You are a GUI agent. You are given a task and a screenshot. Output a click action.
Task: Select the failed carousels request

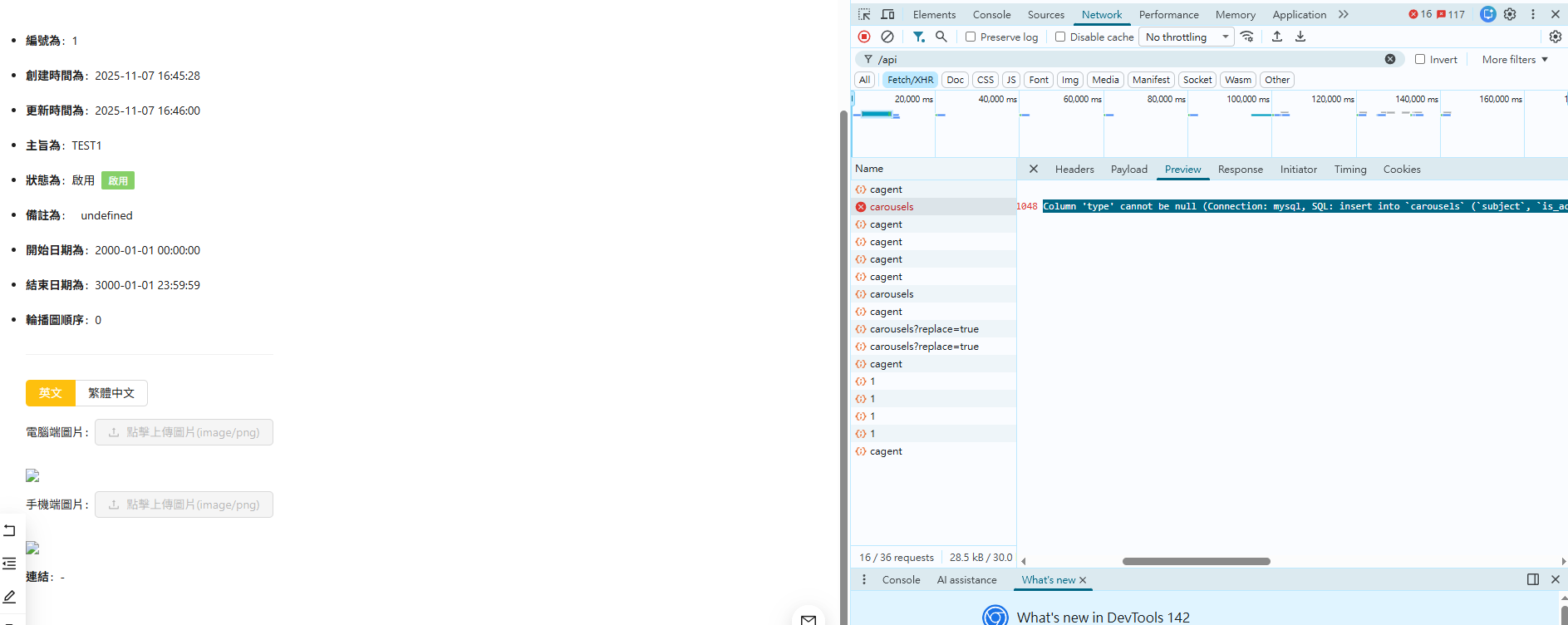[892, 207]
